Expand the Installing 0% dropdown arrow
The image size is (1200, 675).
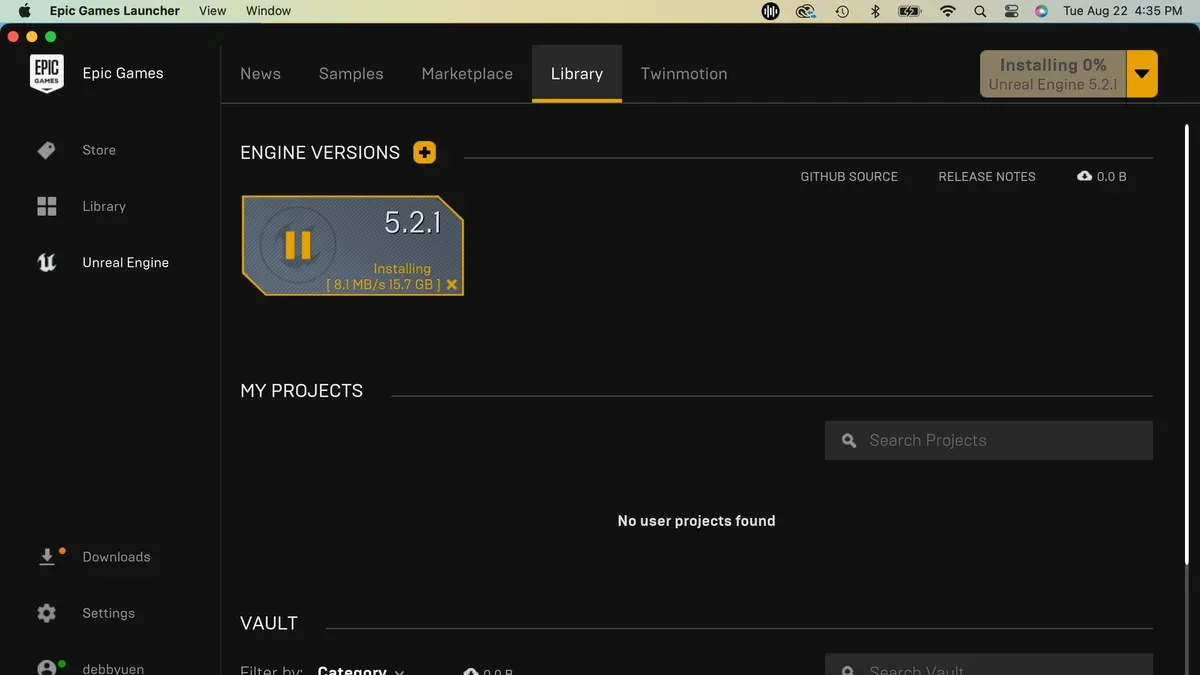click(x=1142, y=74)
